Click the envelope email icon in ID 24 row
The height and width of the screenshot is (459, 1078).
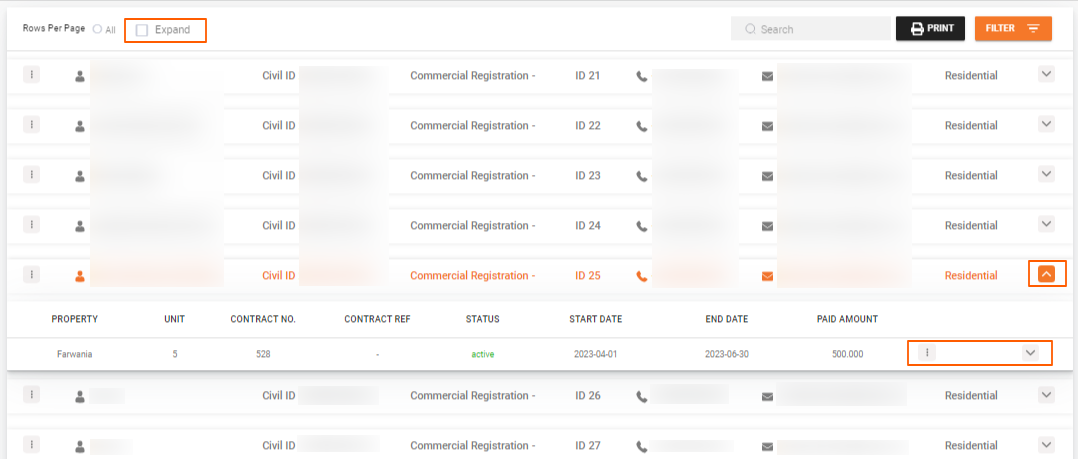coord(768,226)
